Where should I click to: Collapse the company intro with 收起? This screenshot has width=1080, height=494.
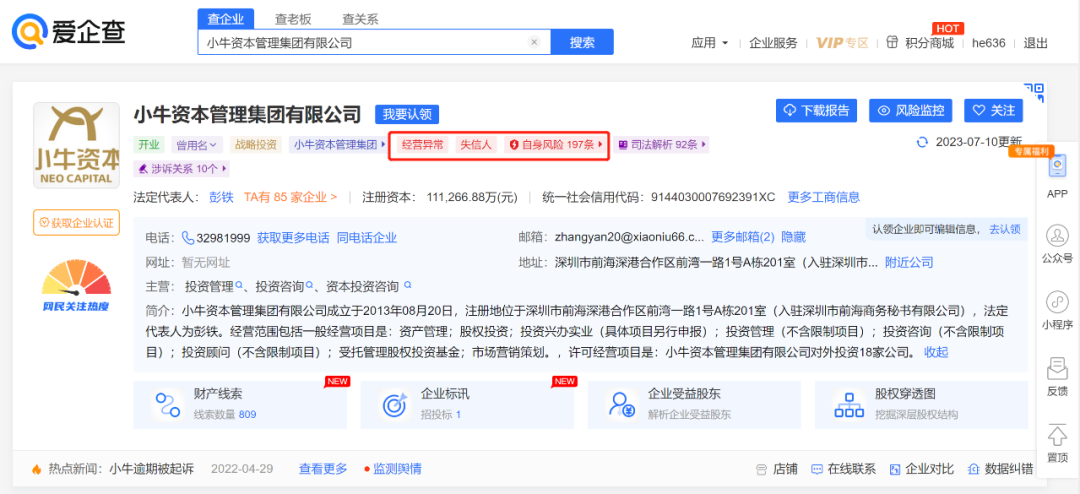tap(936, 352)
